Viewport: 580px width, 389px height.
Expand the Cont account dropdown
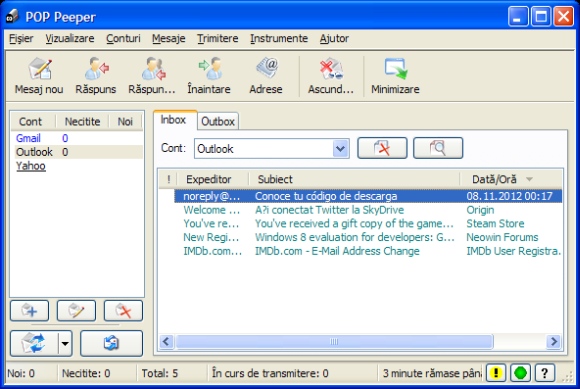coord(340,149)
